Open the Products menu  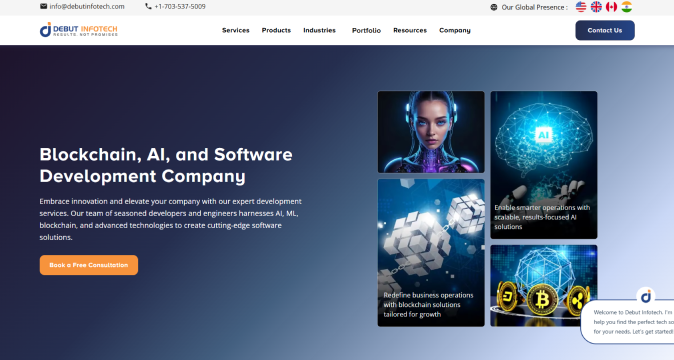[x=276, y=30]
